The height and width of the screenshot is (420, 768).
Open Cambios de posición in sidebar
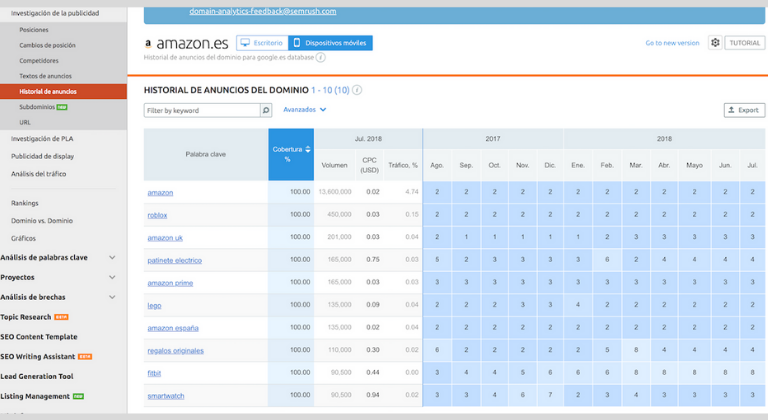[x=47, y=45]
